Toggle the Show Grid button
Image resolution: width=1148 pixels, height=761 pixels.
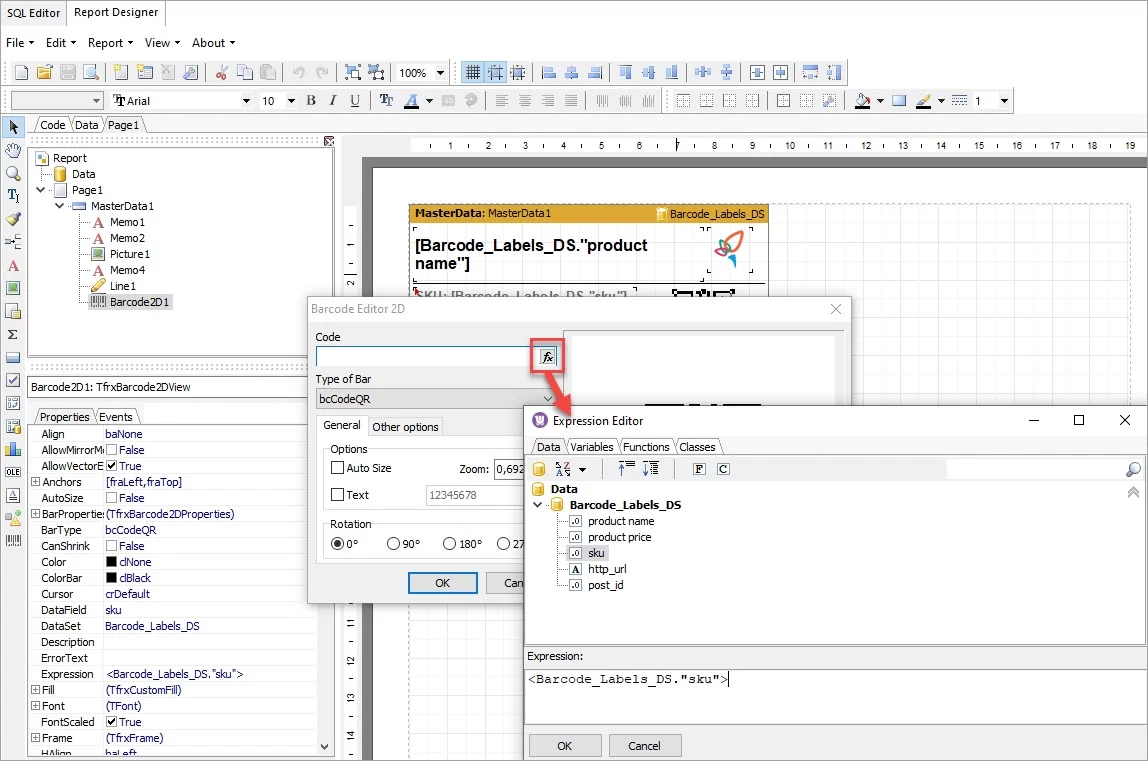click(x=472, y=72)
